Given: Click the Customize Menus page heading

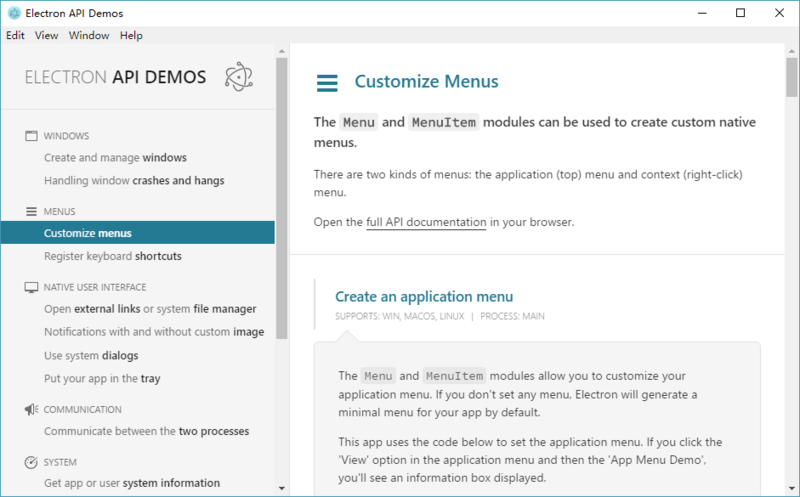Looking at the screenshot, I should (x=427, y=82).
